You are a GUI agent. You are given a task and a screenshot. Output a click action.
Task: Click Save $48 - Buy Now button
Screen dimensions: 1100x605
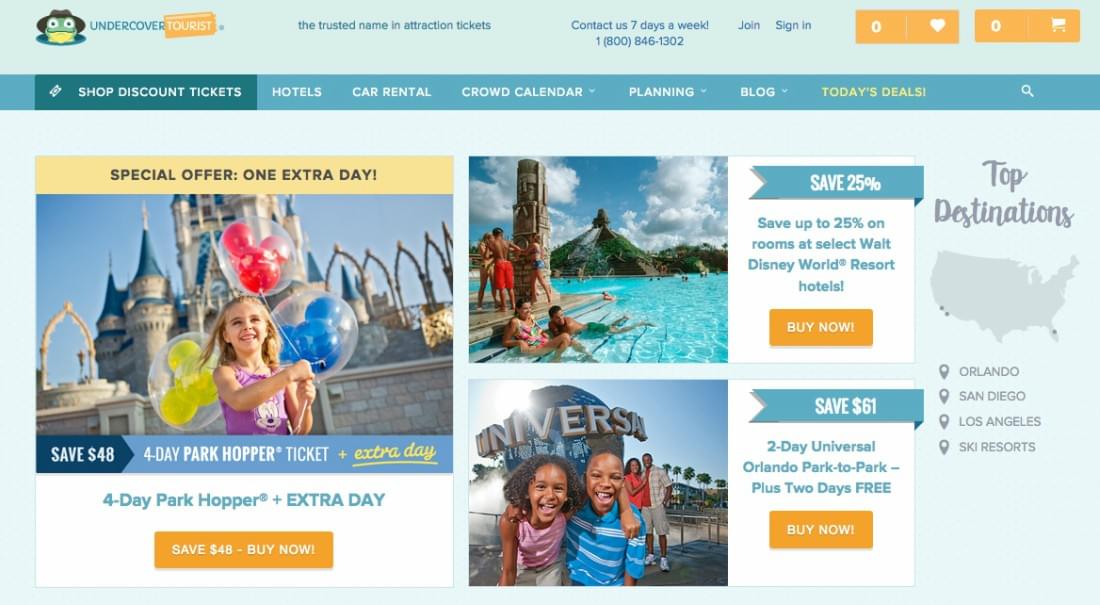(243, 550)
